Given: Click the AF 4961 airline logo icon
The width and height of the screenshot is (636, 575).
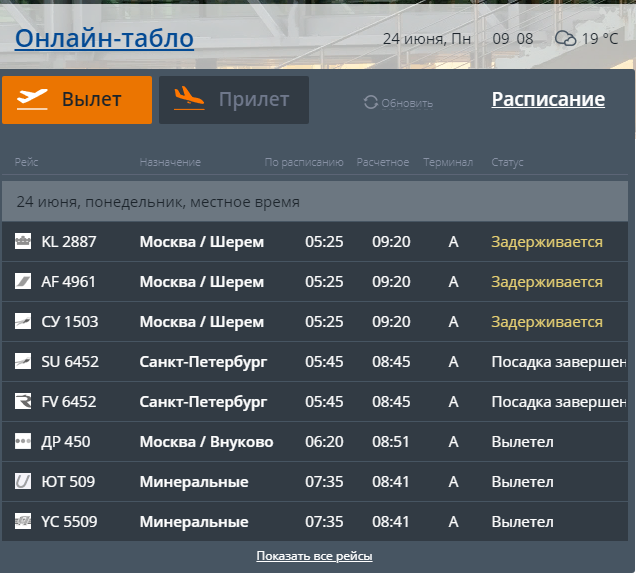Looking at the screenshot, I should click(x=23, y=282).
